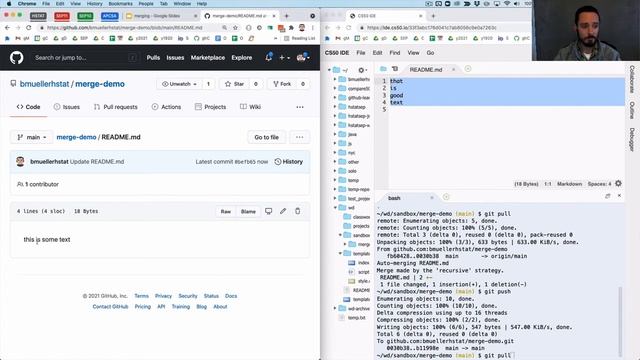Open the repository tabs overflow menu
Screen dimensions: 640x360
(300, 107)
